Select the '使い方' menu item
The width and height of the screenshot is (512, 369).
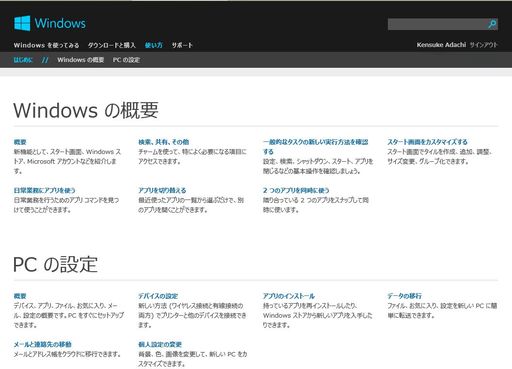154,45
